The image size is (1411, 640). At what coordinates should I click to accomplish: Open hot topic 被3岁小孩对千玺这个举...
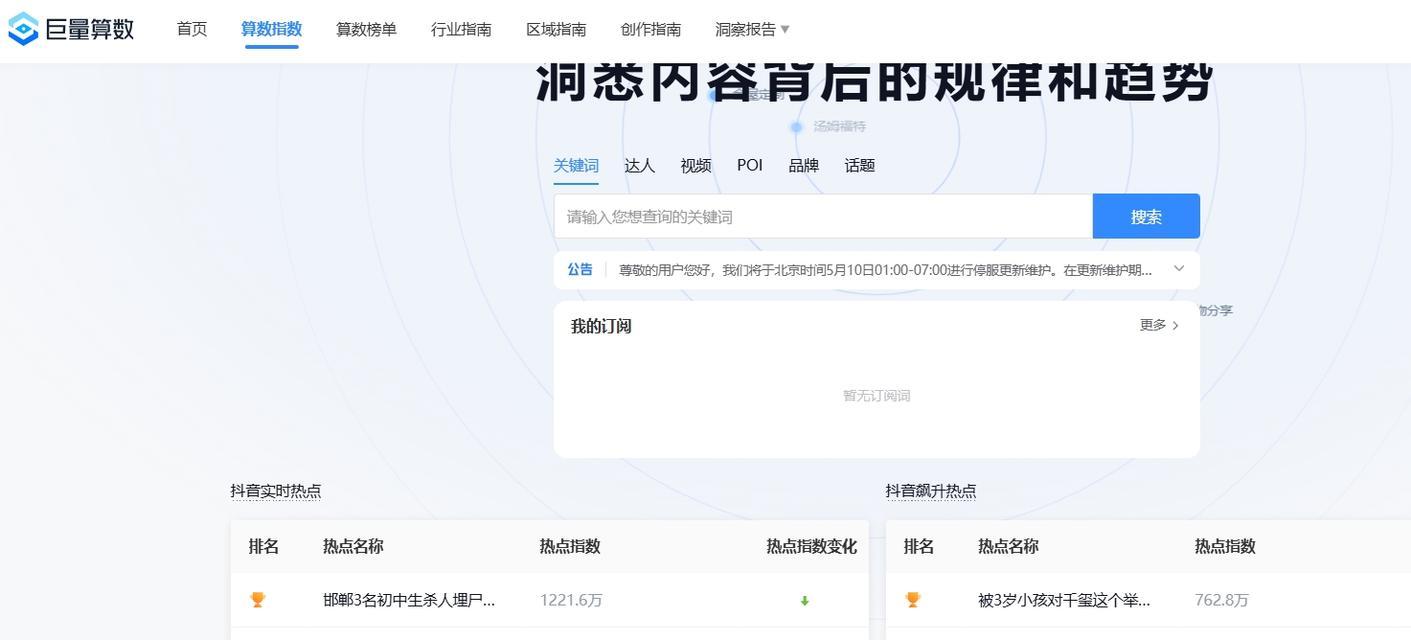pos(1064,600)
